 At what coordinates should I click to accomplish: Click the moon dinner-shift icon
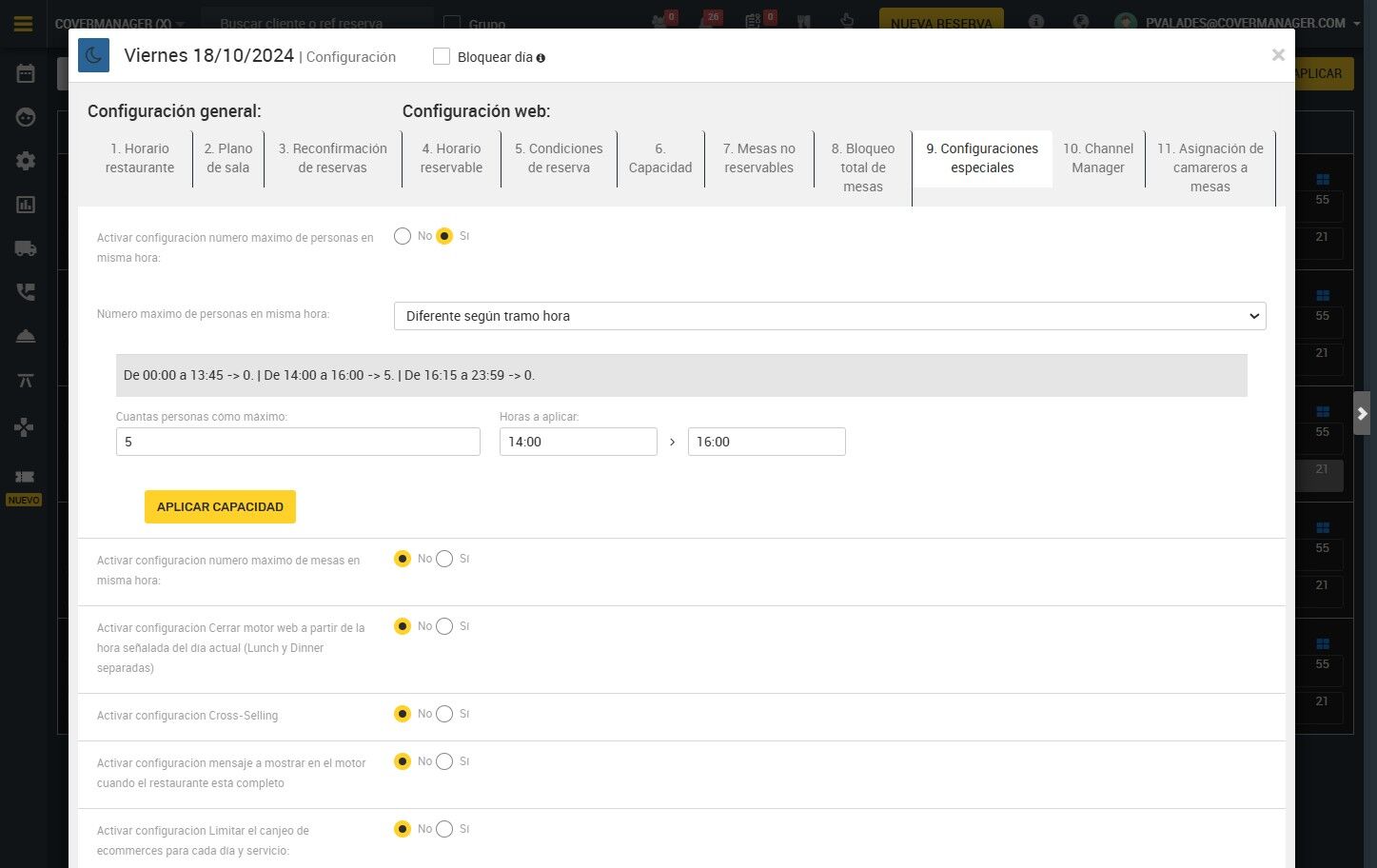pos(93,56)
